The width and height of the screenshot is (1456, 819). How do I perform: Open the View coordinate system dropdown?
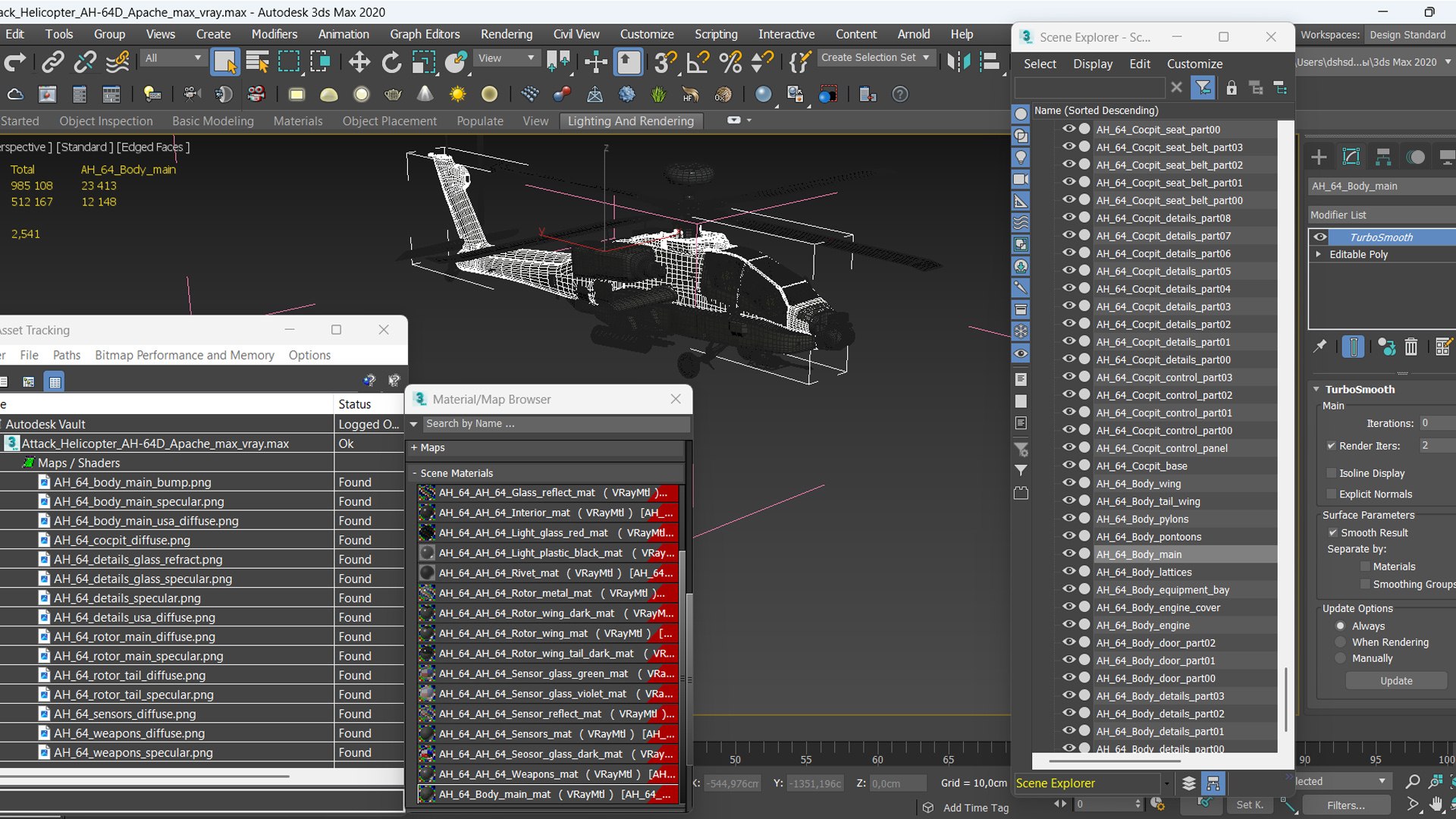(x=506, y=58)
